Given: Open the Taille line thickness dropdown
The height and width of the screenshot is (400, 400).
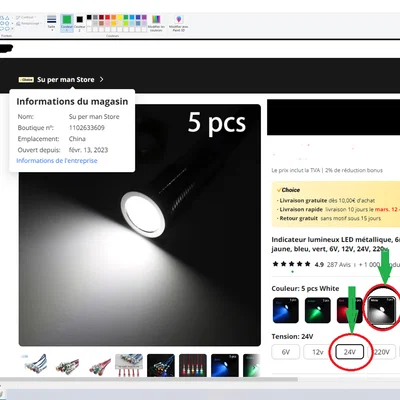Looking at the screenshot, I should (51, 23).
